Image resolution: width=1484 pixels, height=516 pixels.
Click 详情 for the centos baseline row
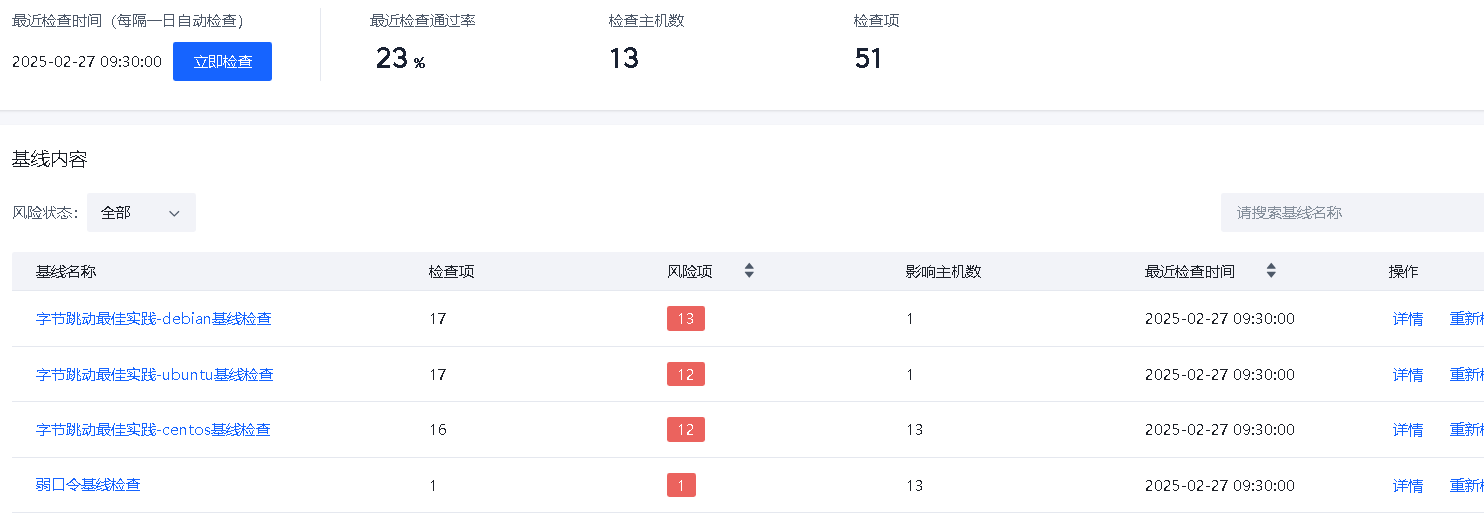1408,430
